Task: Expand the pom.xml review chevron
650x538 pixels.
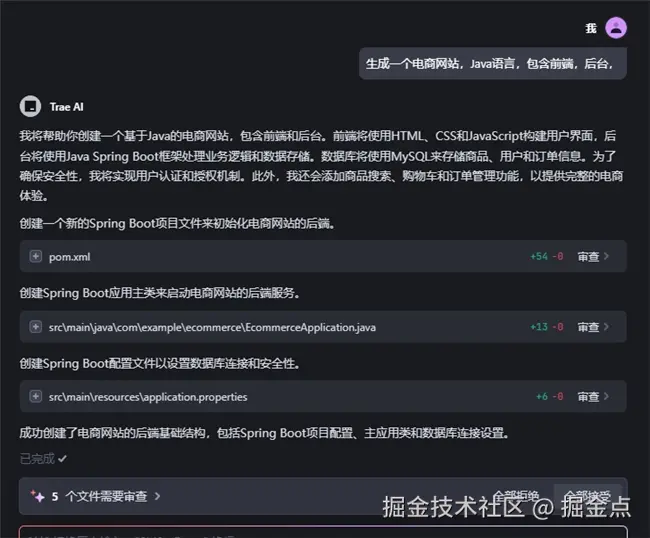Action: (x=606, y=256)
